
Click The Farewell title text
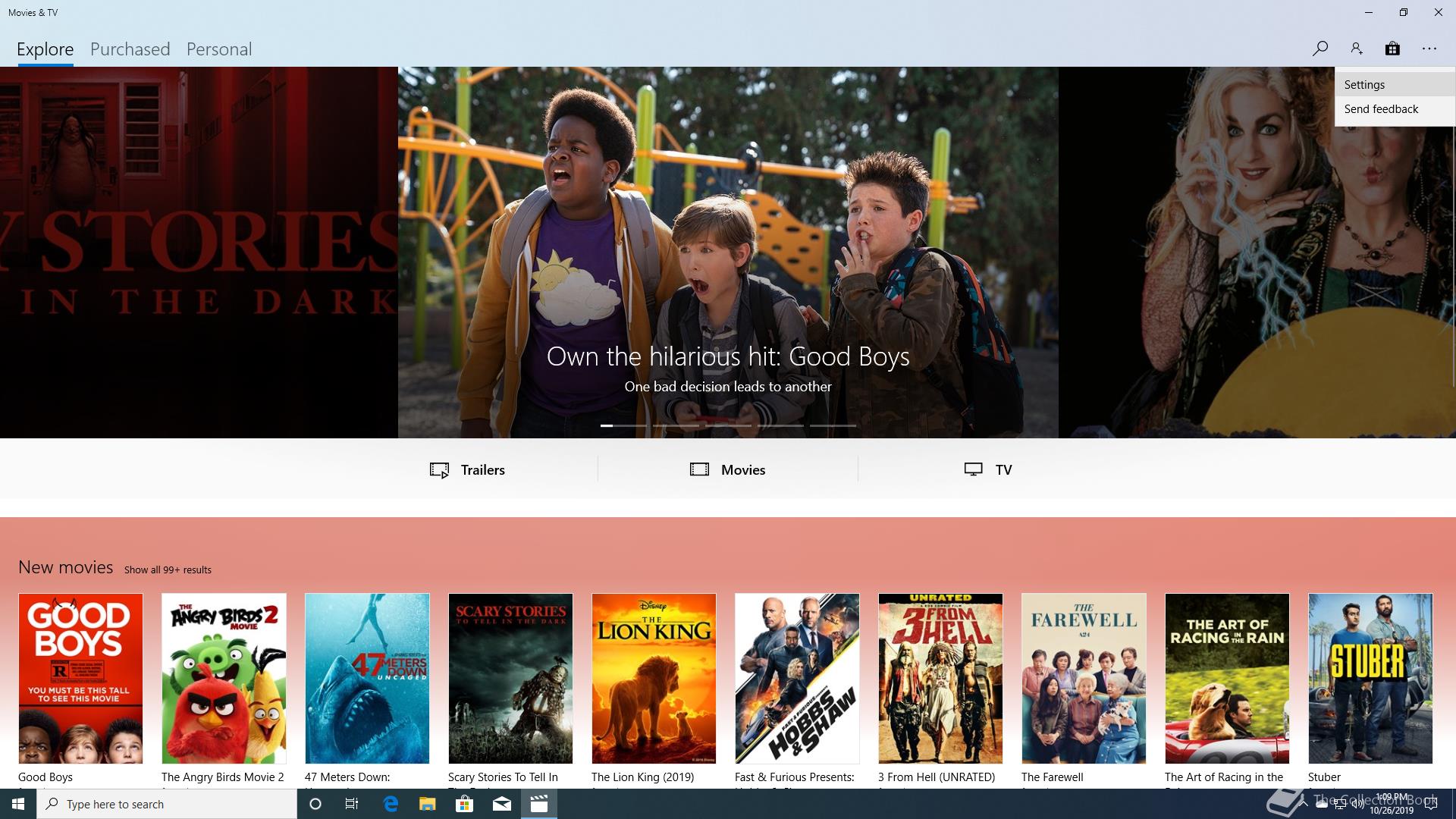1053,777
